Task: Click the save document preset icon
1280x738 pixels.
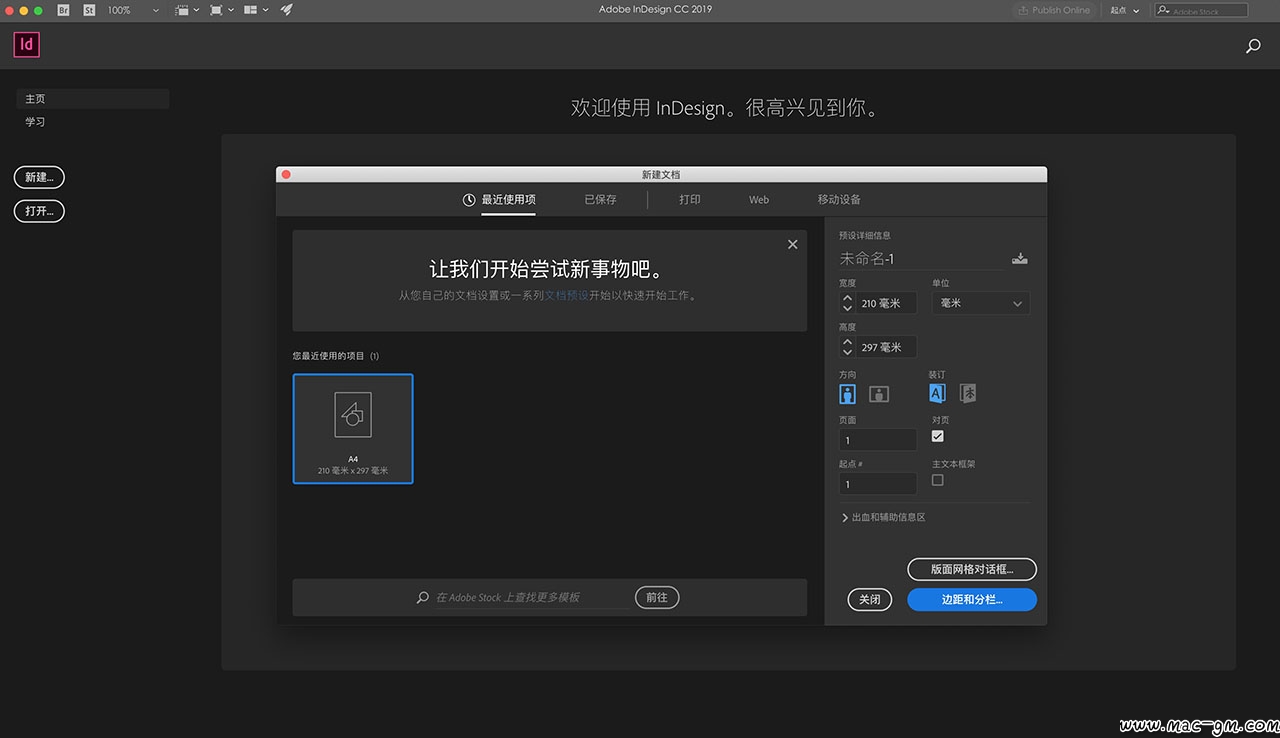Action: click(x=1019, y=258)
